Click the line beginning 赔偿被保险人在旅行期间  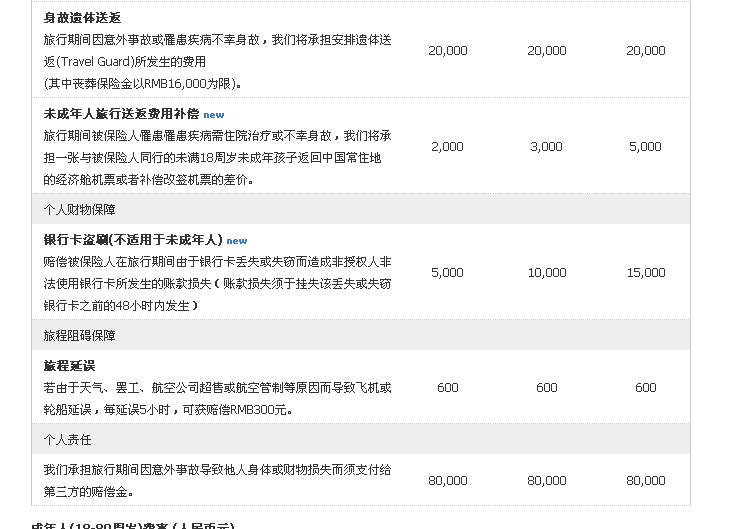(217, 262)
